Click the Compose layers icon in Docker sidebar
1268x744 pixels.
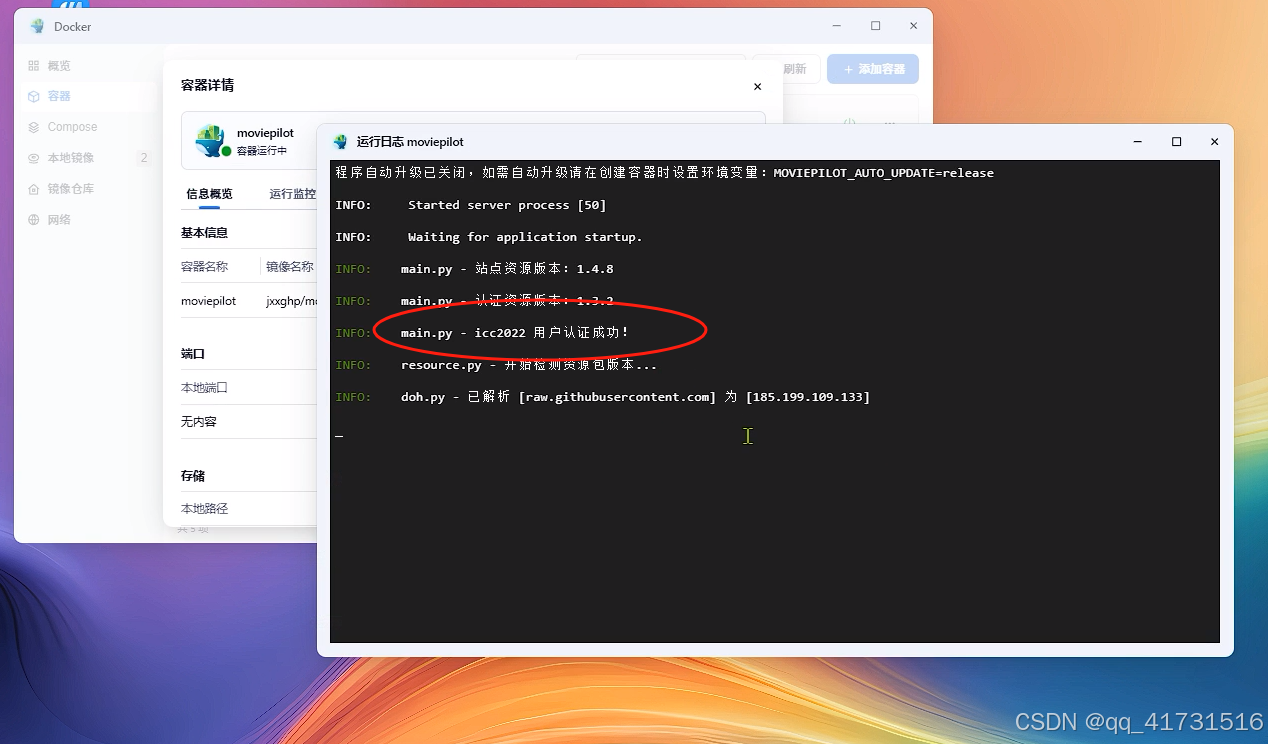click(x=34, y=128)
